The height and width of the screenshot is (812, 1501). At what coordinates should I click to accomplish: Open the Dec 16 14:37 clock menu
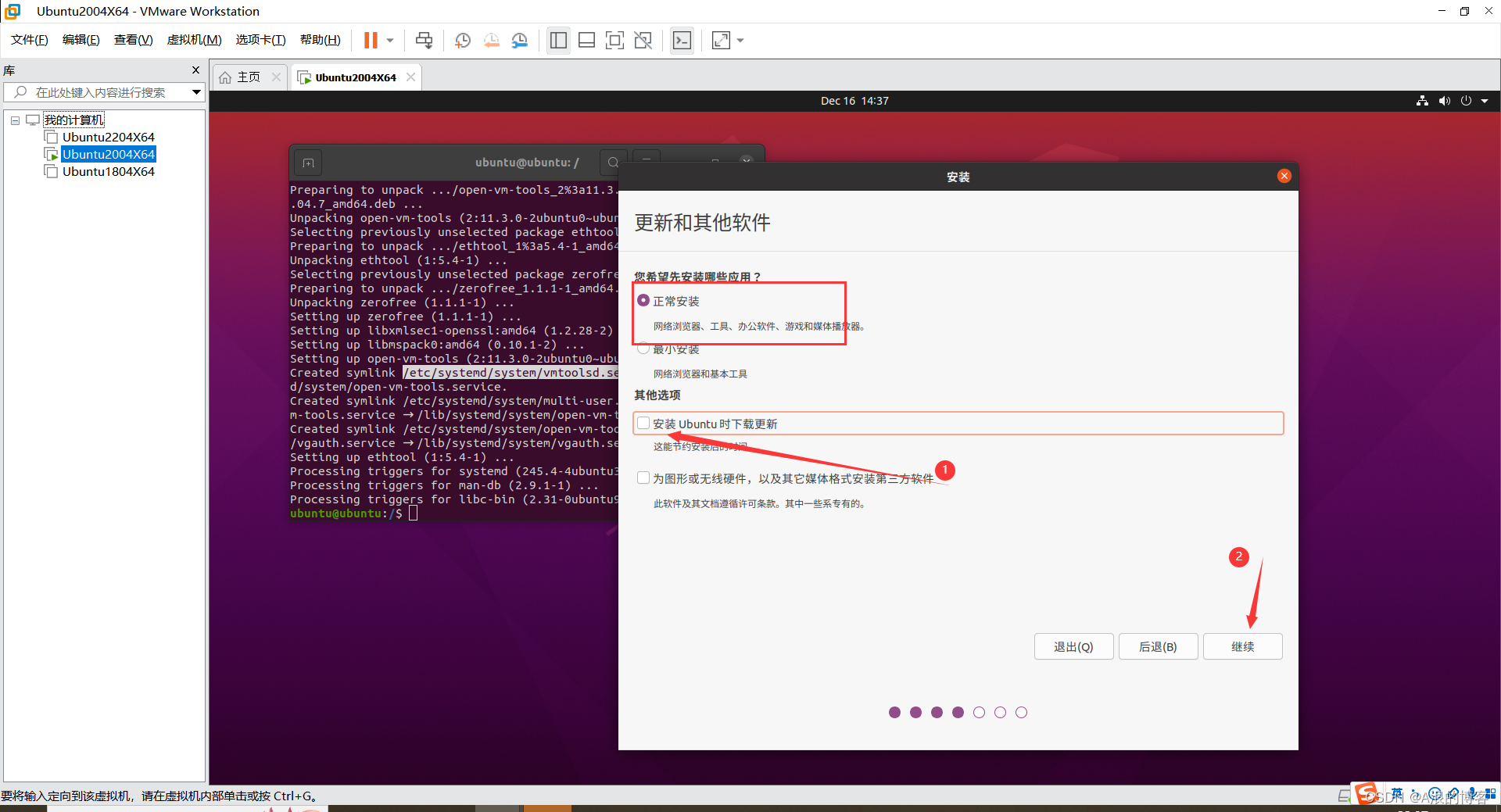coord(854,101)
